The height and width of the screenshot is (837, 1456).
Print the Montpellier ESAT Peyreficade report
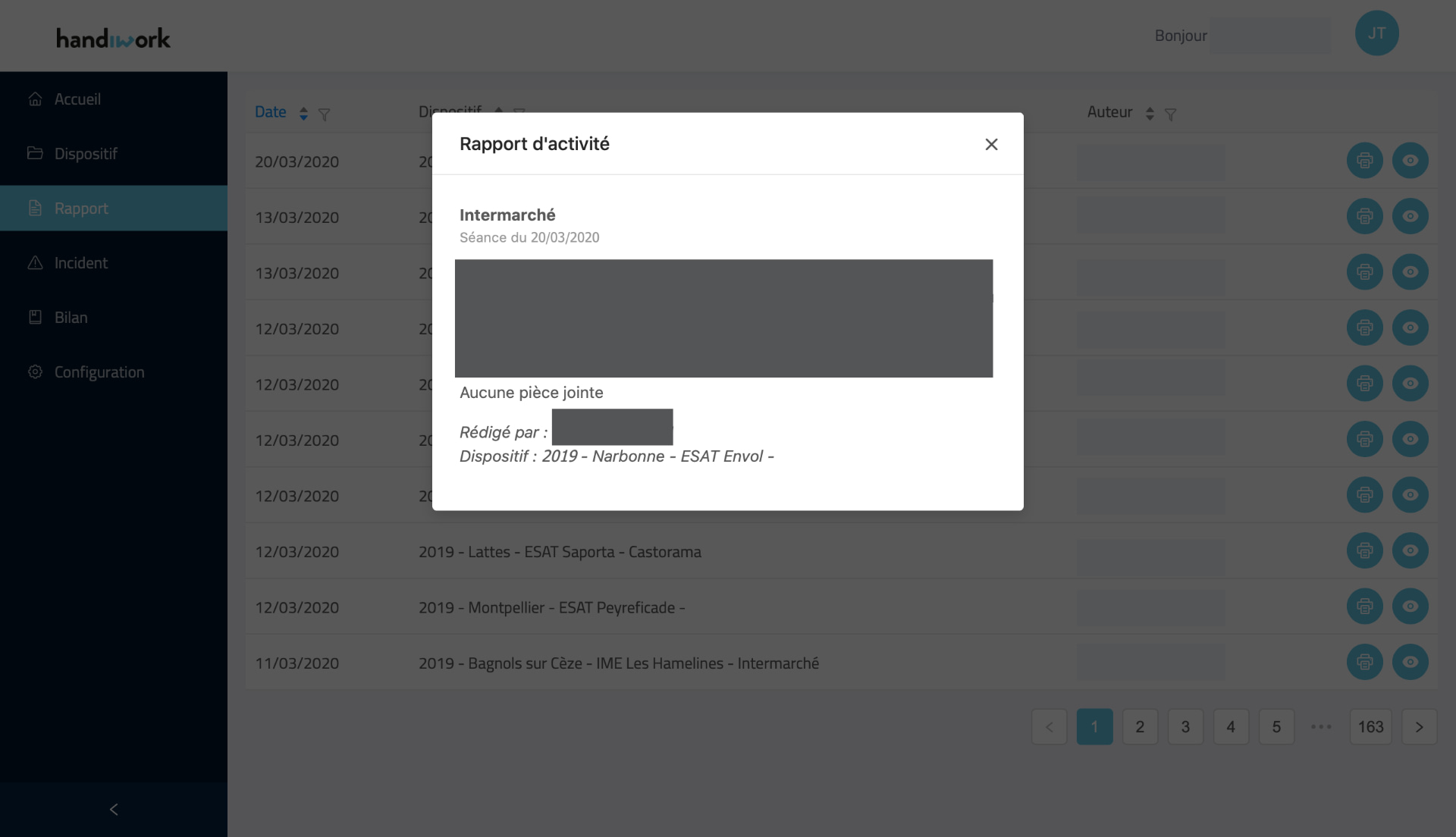(1364, 607)
